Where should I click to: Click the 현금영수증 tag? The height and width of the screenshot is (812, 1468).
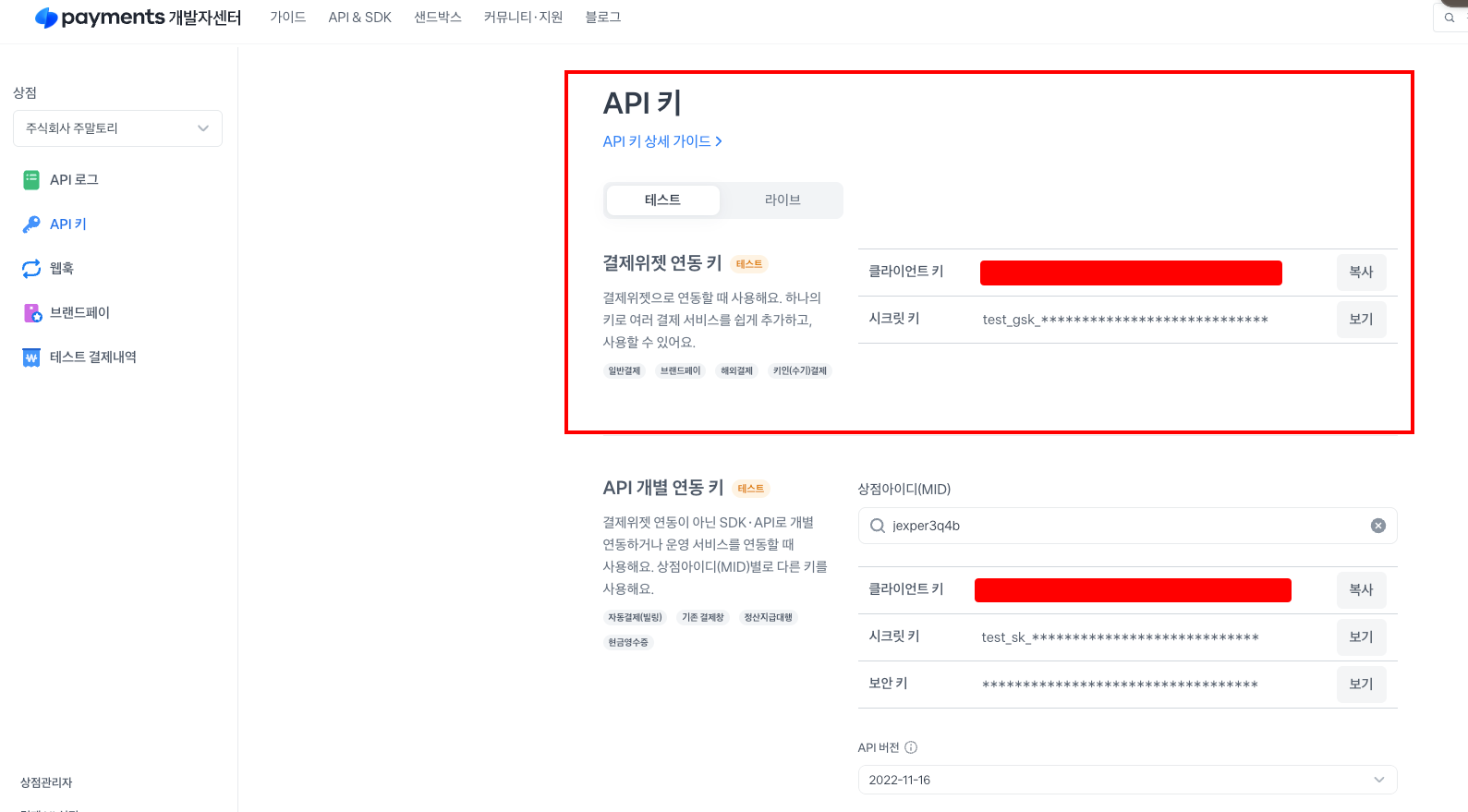[628, 643]
